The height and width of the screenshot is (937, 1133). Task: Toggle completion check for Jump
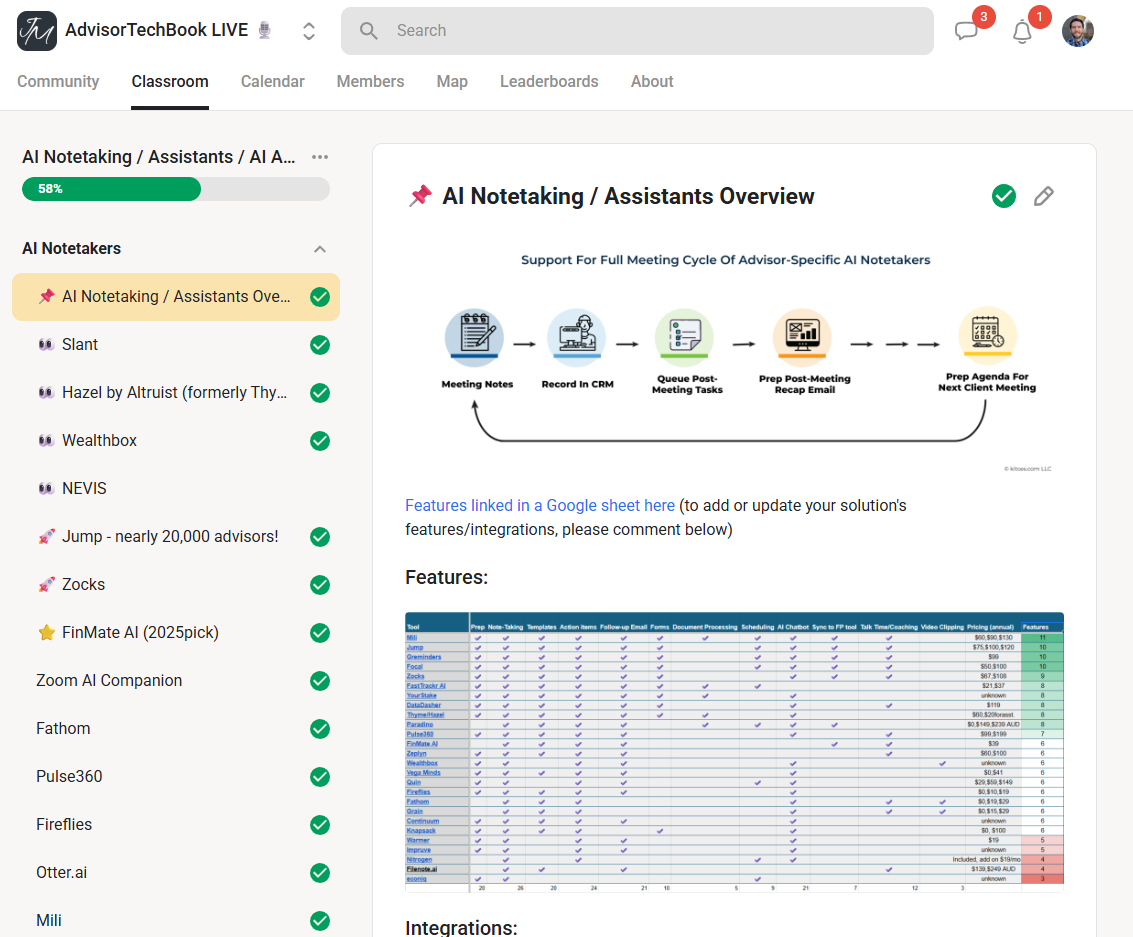tap(320, 537)
